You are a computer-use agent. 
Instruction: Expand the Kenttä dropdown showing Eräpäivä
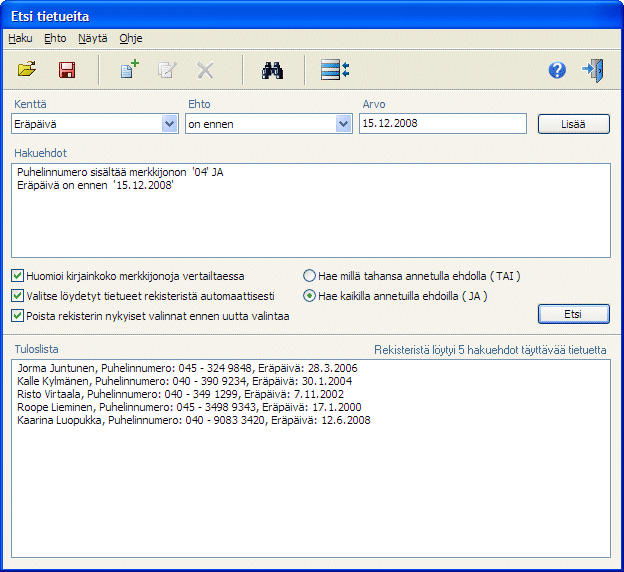point(169,124)
